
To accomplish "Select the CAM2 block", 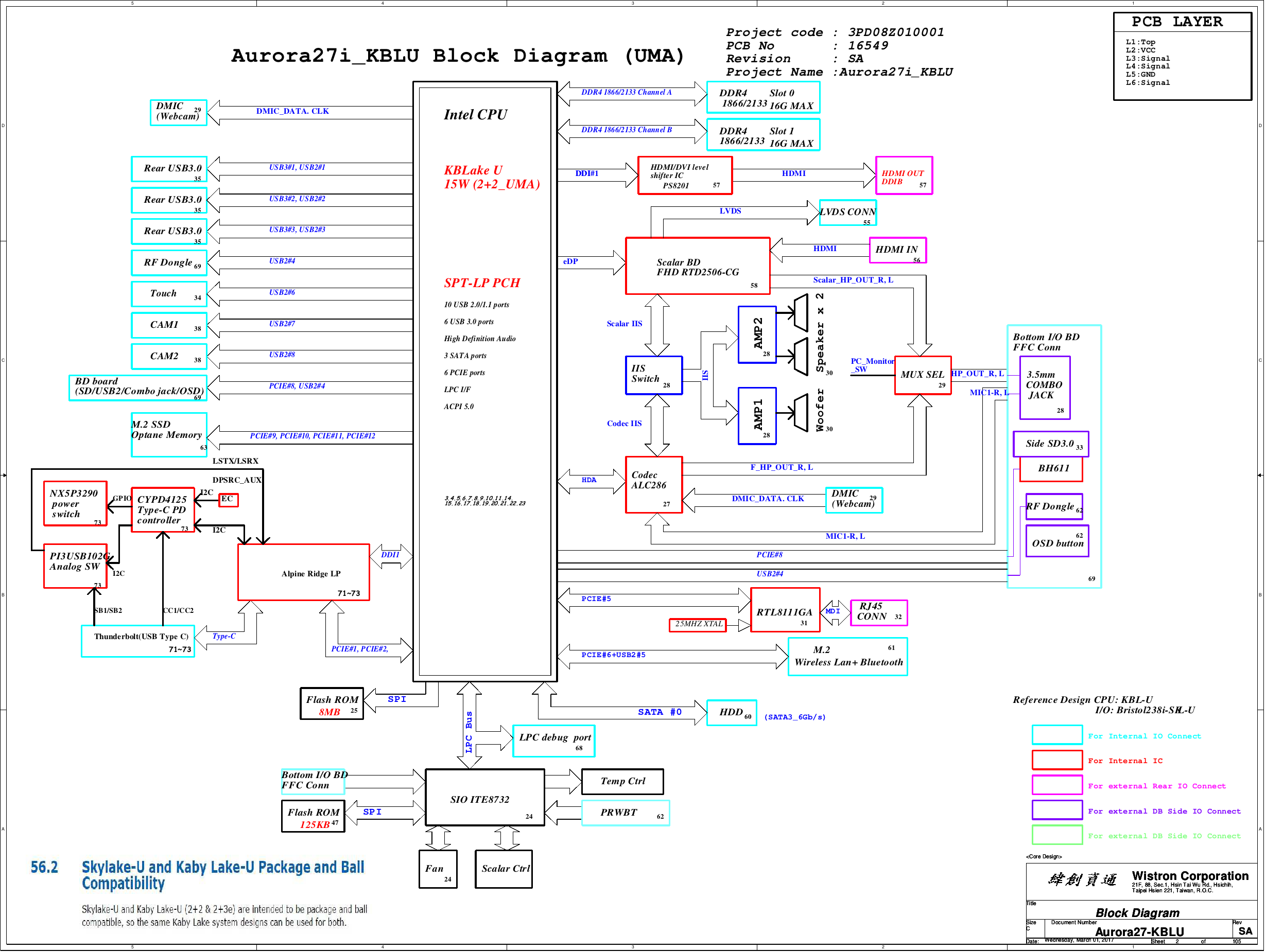I will tap(169, 357).
